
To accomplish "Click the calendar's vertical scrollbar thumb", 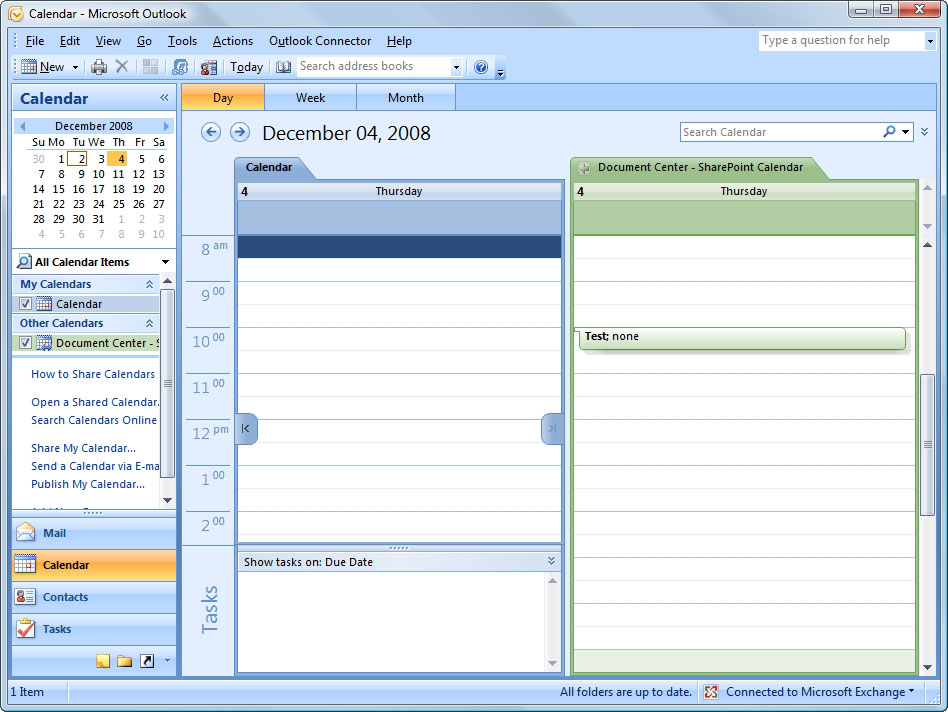I will (x=927, y=444).
